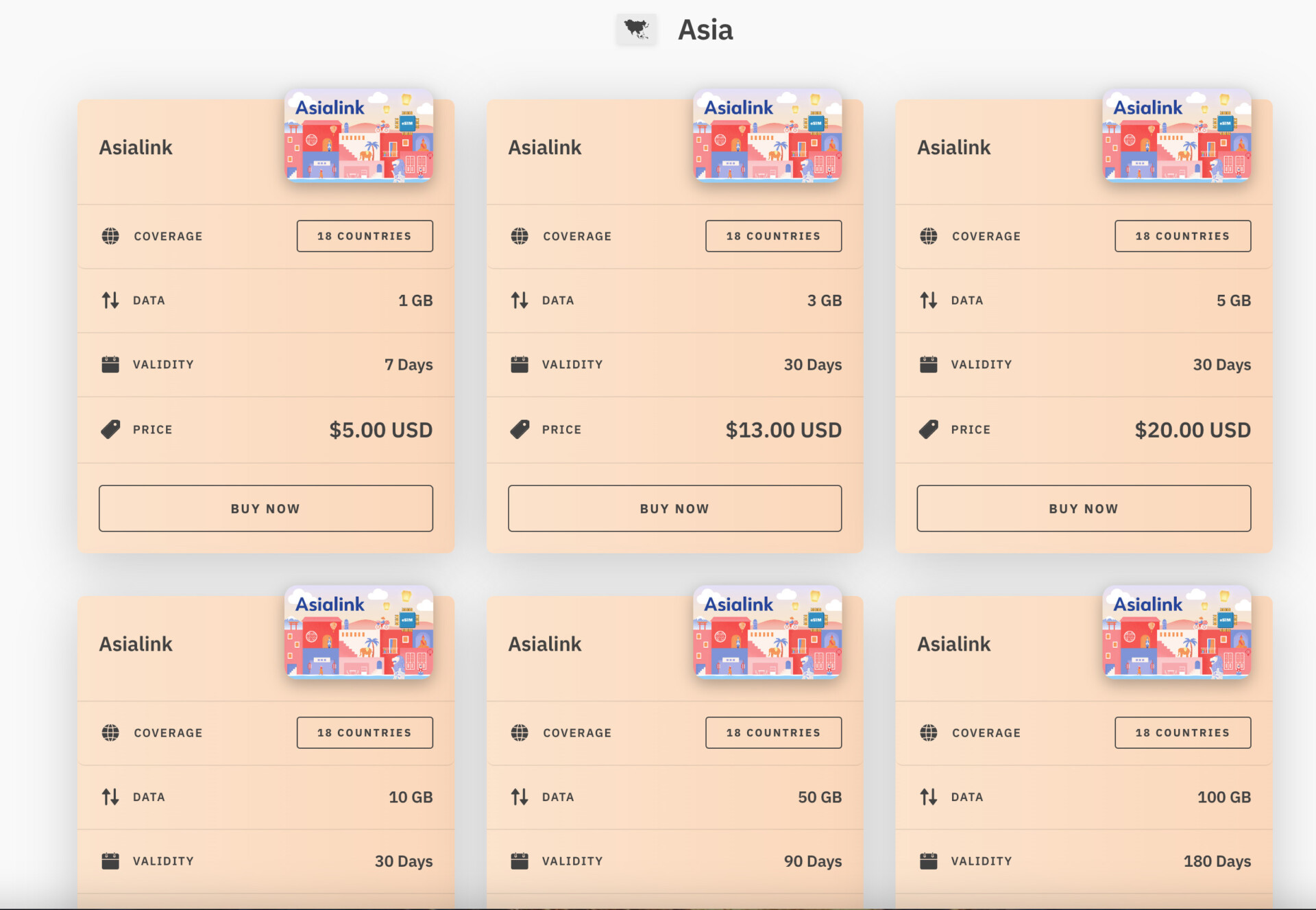
Task: Click the 90 Days validity value
Action: point(813,861)
